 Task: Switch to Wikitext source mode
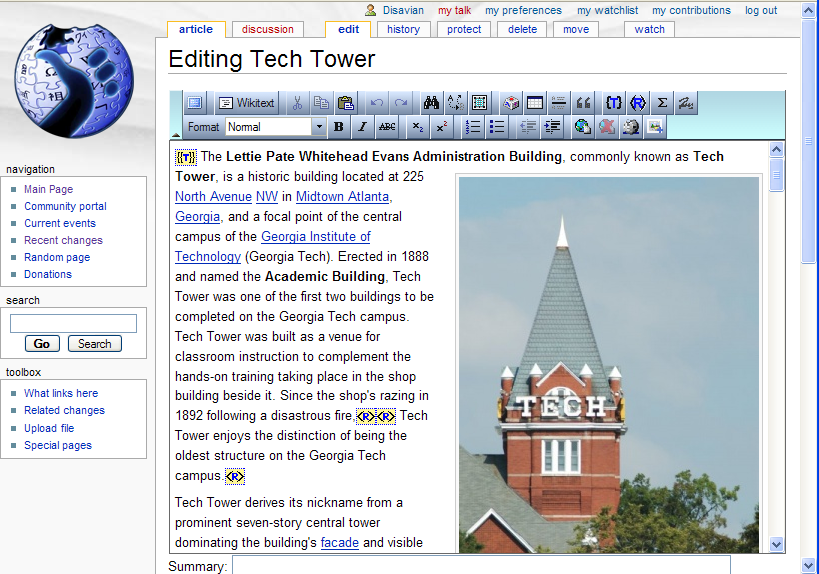[x=247, y=103]
